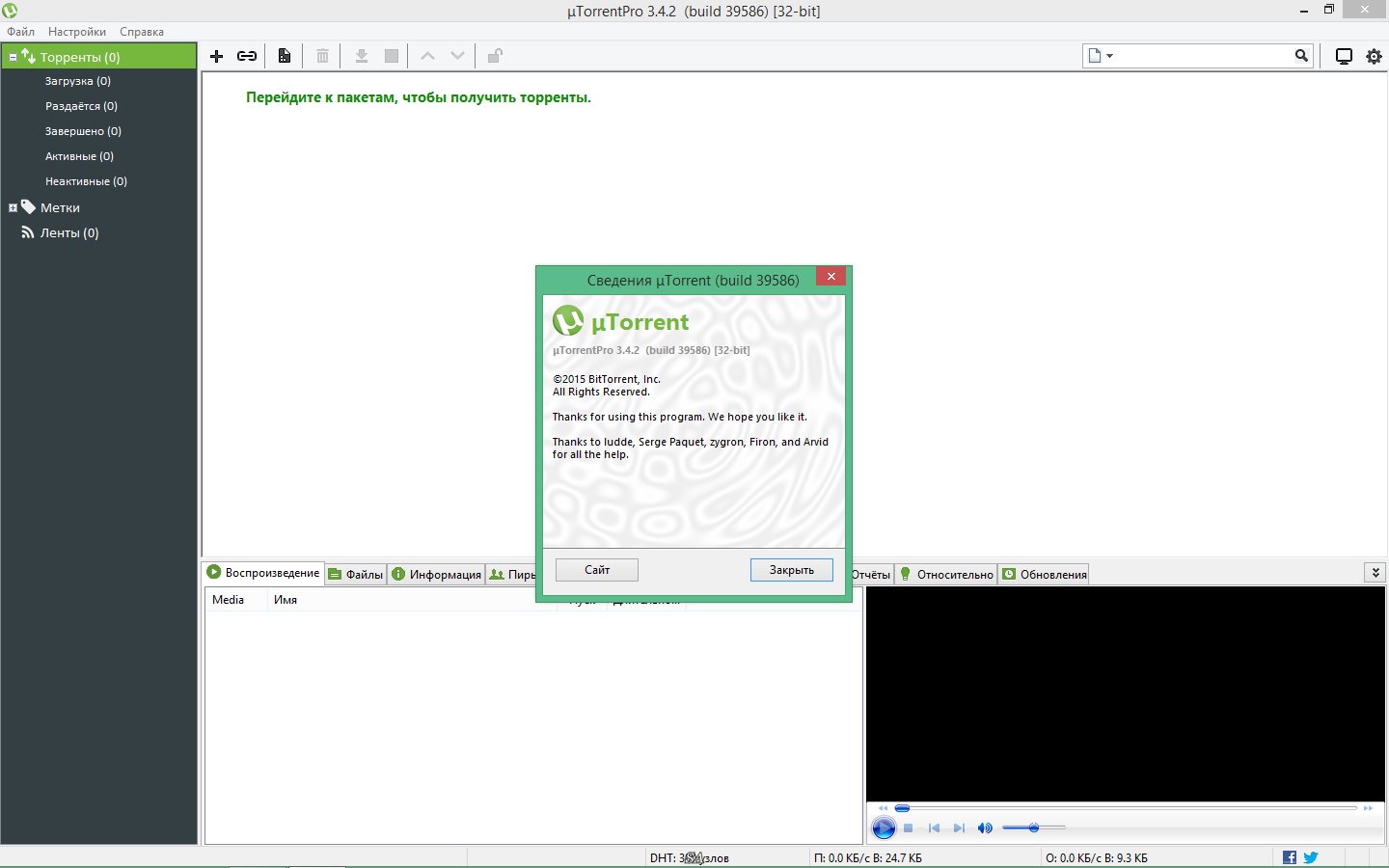Open preferences via gear icon

pyautogui.click(x=1374, y=56)
